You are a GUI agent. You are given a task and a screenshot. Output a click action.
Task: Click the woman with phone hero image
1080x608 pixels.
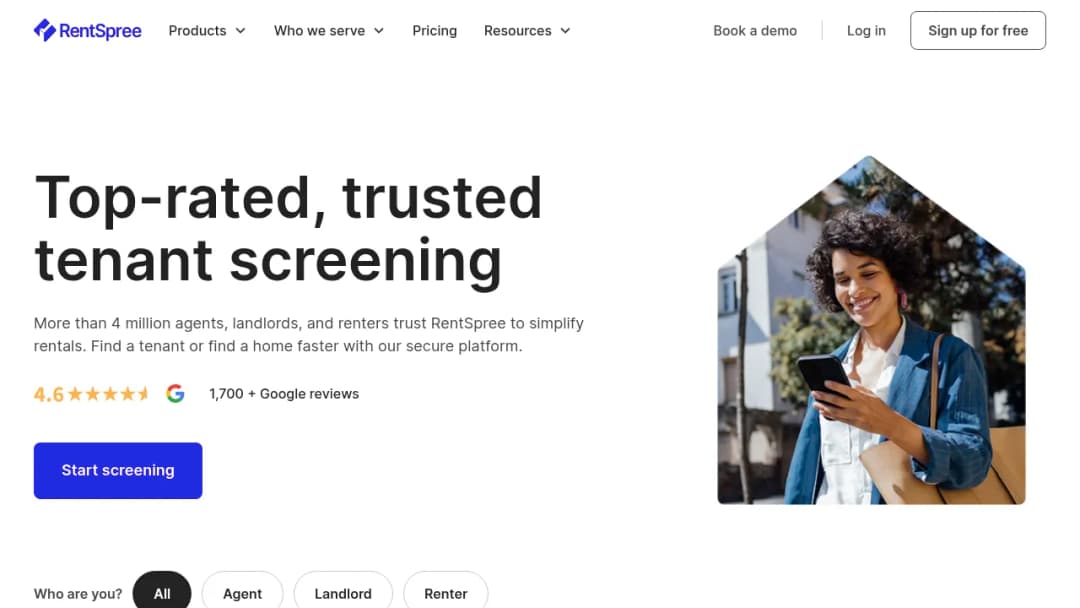[x=871, y=330]
